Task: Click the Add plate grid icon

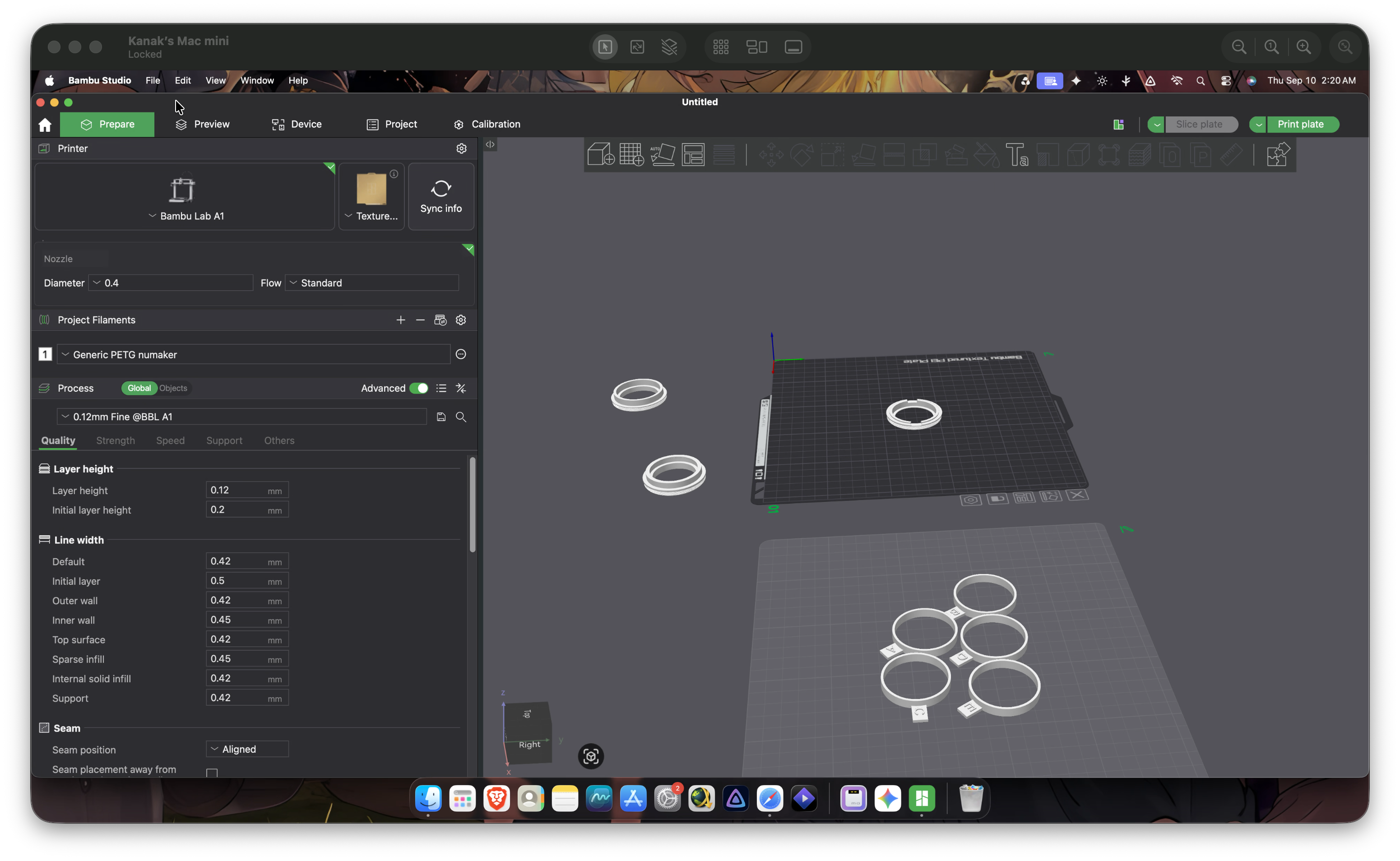Action: tap(631, 154)
